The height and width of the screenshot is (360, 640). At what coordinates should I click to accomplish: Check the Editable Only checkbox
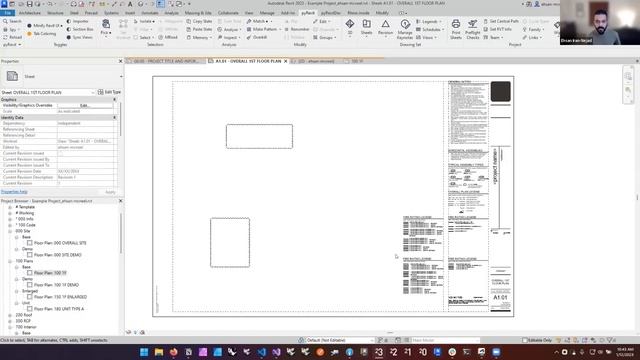point(525,340)
